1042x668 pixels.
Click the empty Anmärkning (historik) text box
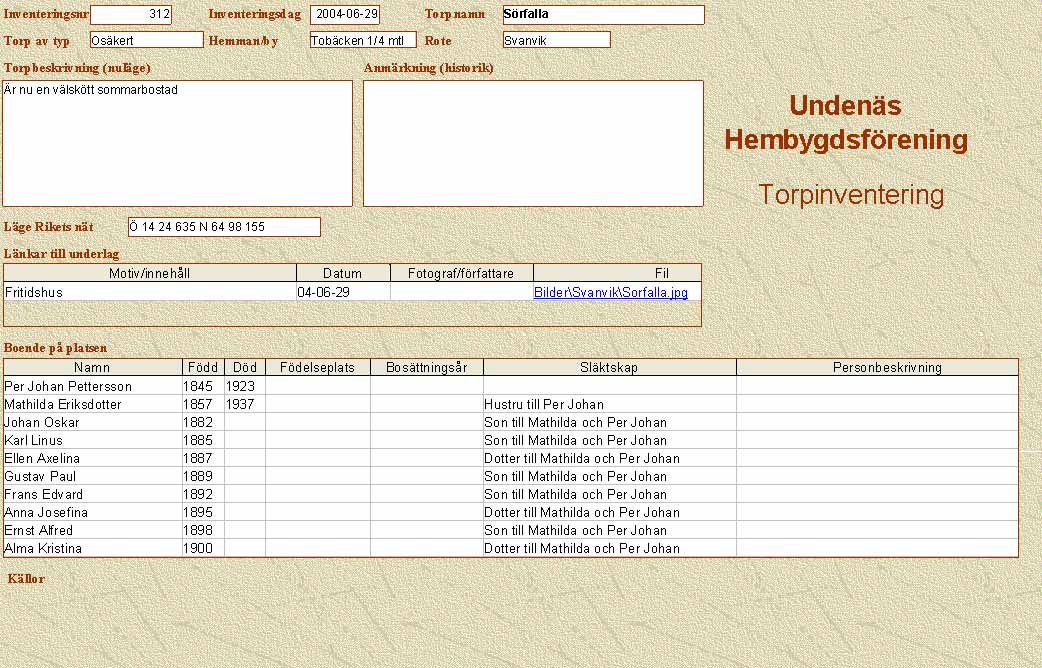[x=533, y=143]
